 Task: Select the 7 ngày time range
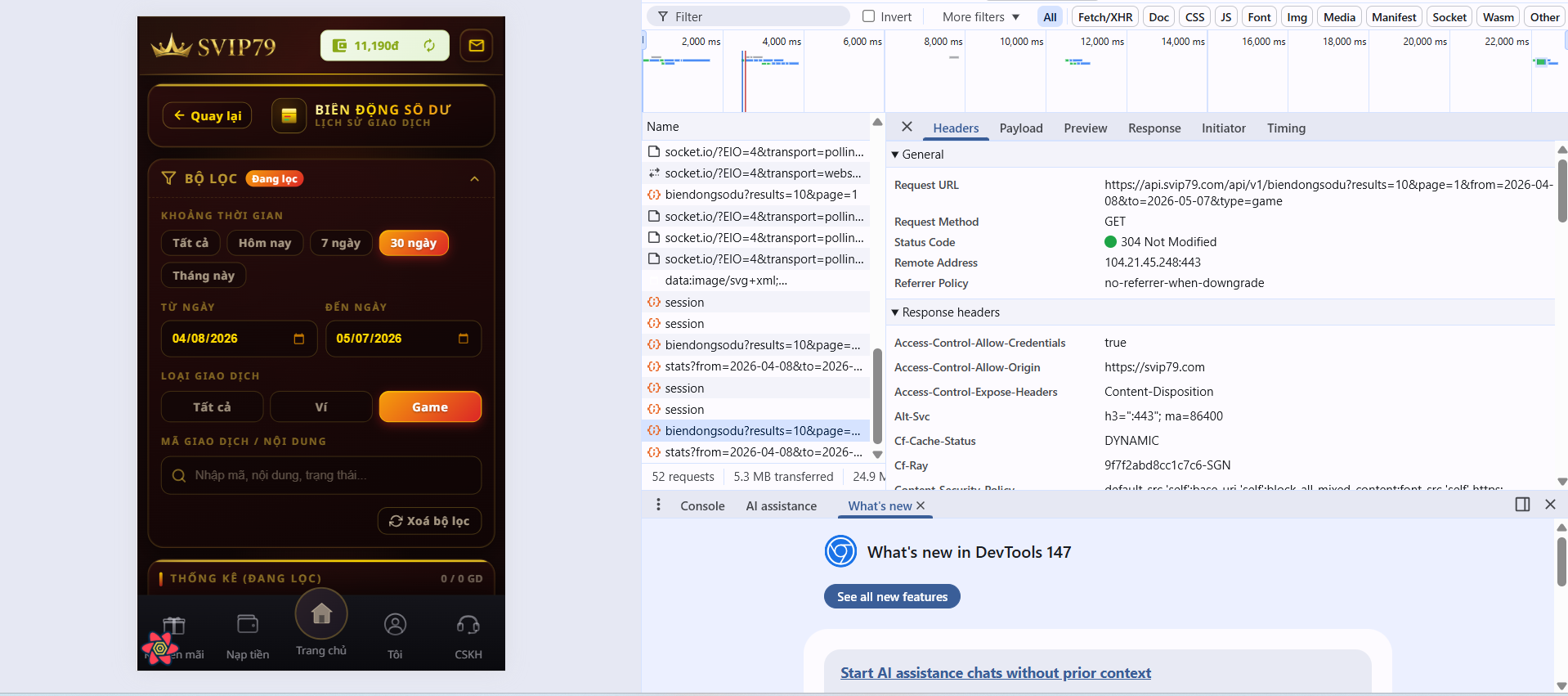click(x=341, y=243)
